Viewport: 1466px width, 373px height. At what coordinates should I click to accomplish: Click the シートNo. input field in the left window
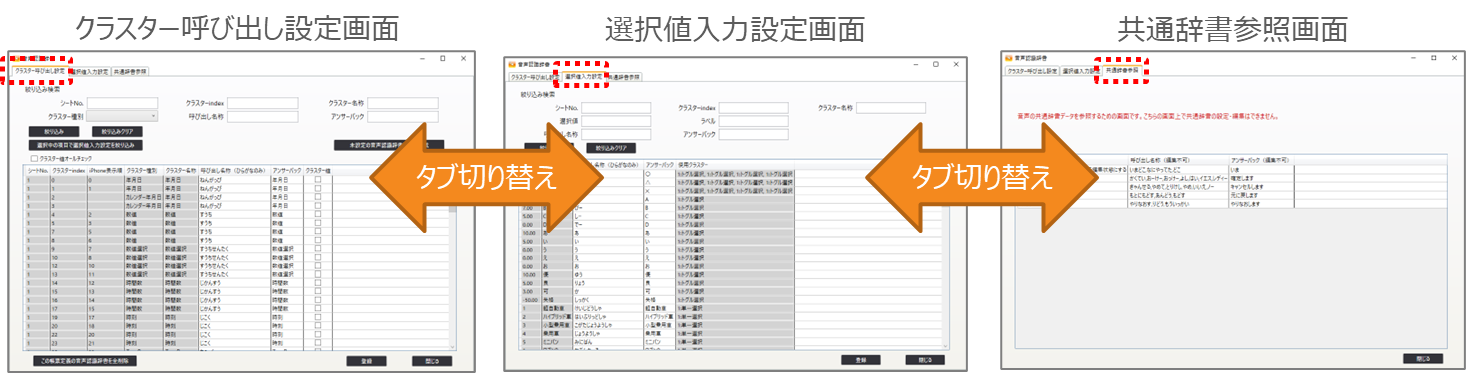click(x=122, y=103)
